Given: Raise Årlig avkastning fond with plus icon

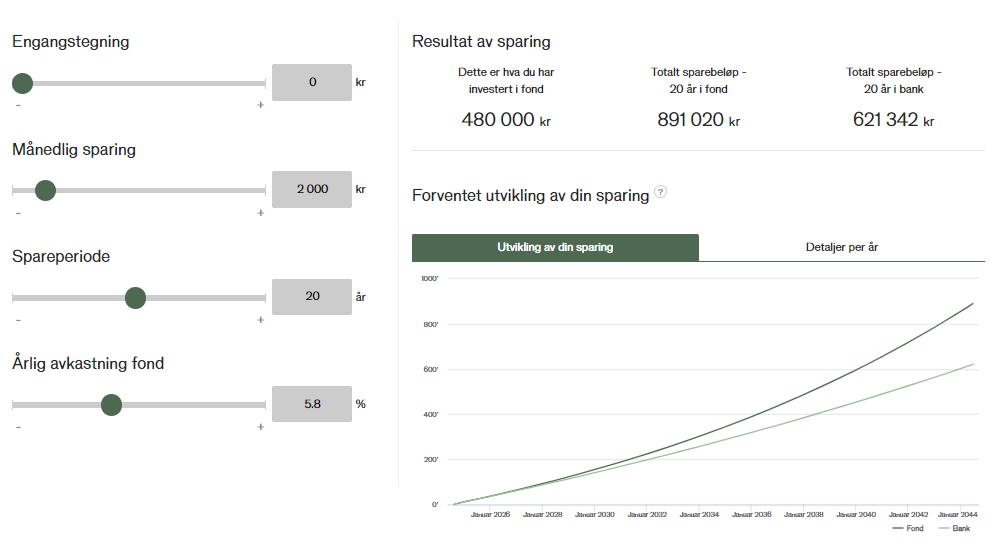Looking at the screenshot, I should pyautogui.click(x=260, y=427).
